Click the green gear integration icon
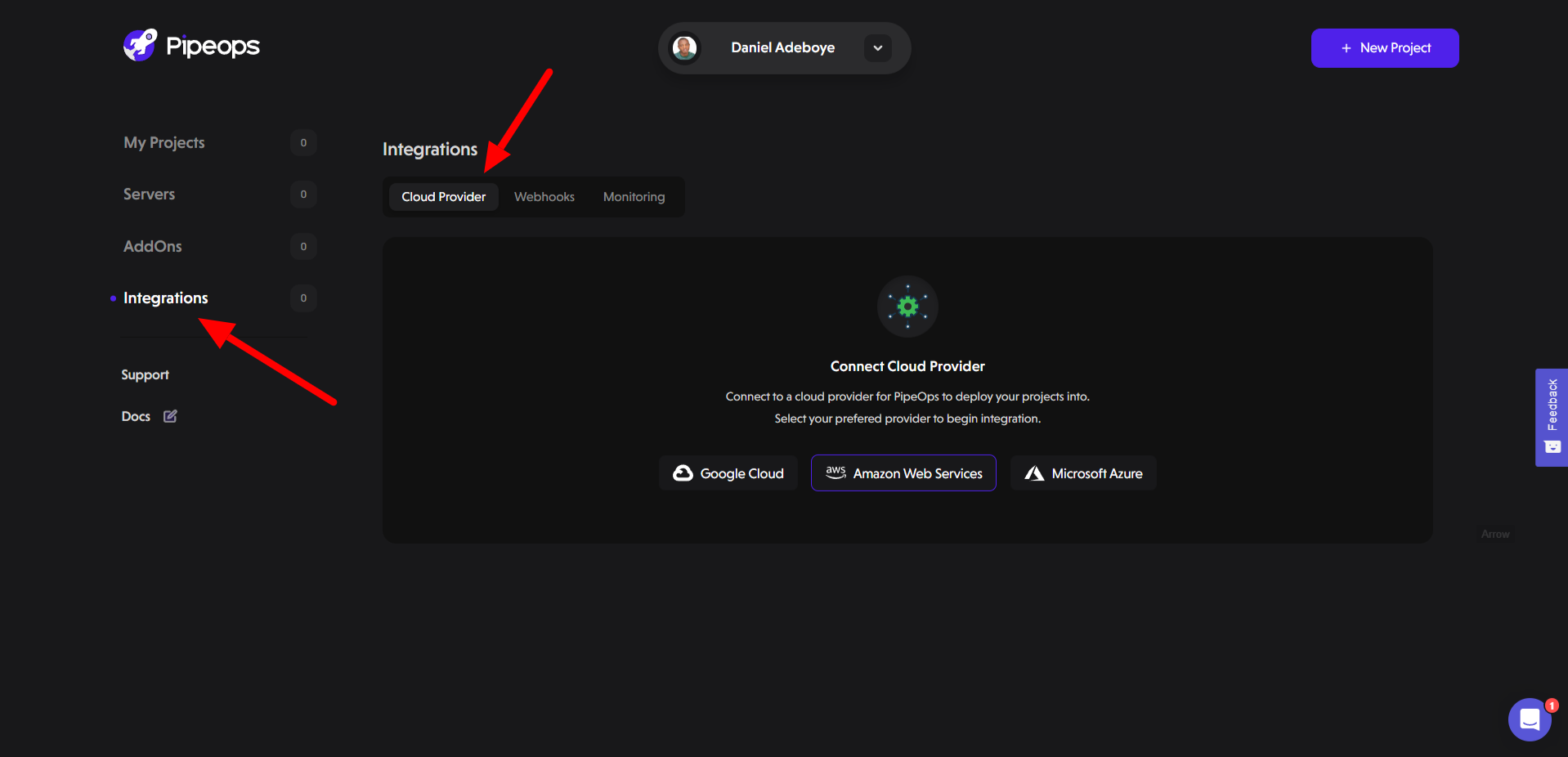 coord(907,307)
